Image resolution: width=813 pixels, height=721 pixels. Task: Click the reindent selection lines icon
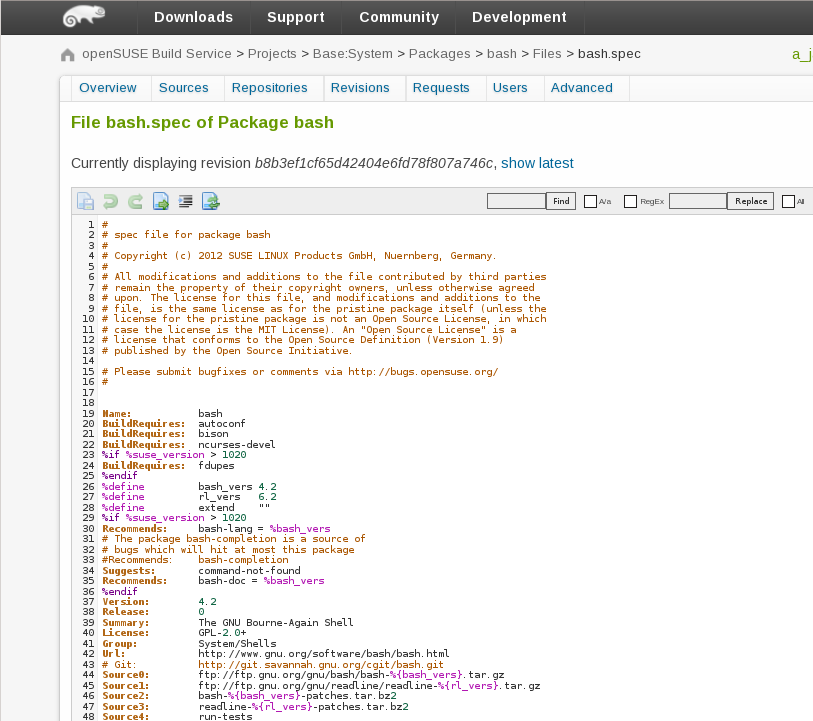185,201
